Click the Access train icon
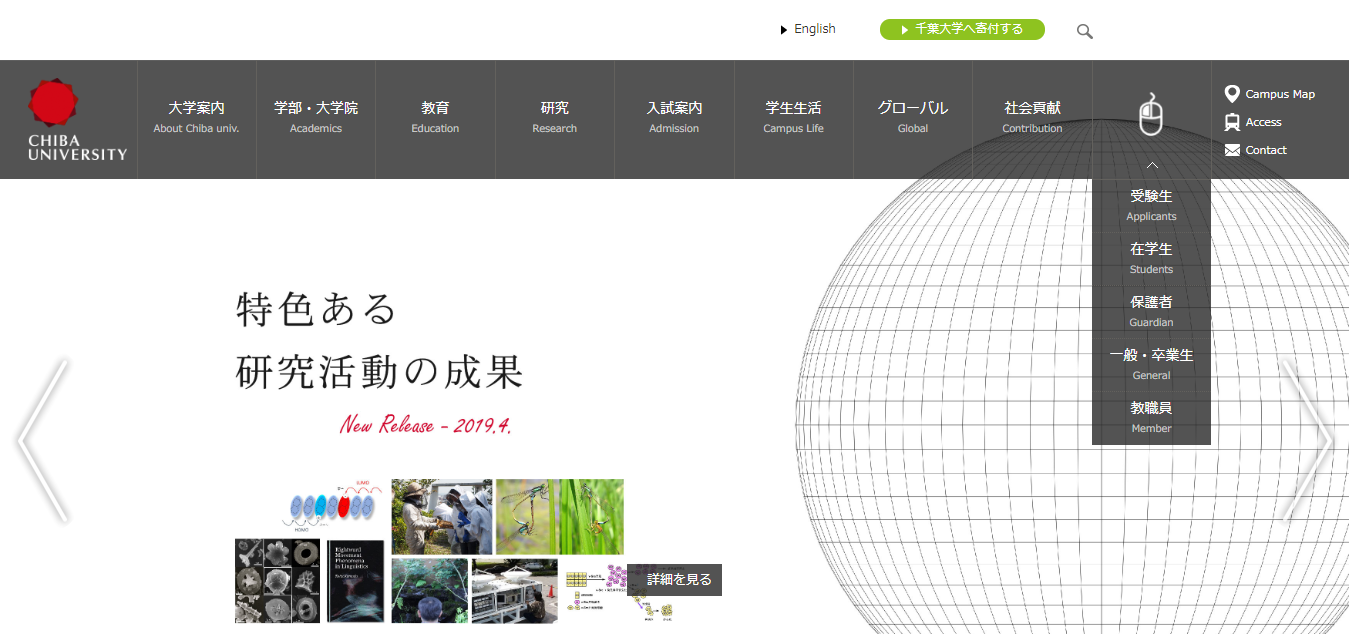The height and width of the screenshot is (634, 1349). coord(1232,122)
